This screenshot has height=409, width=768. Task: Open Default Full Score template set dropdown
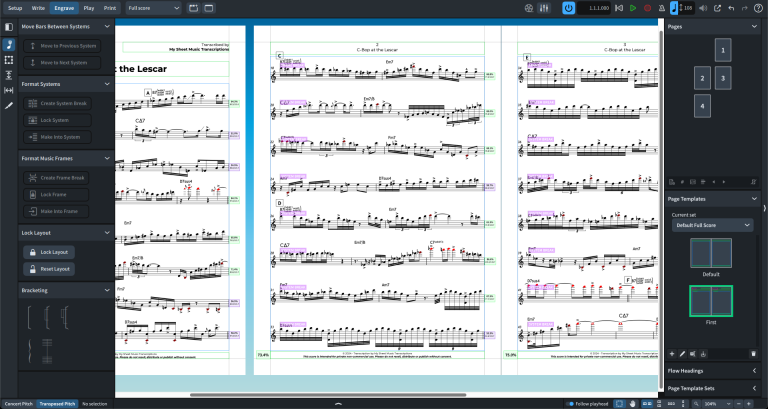pos(712,225)
